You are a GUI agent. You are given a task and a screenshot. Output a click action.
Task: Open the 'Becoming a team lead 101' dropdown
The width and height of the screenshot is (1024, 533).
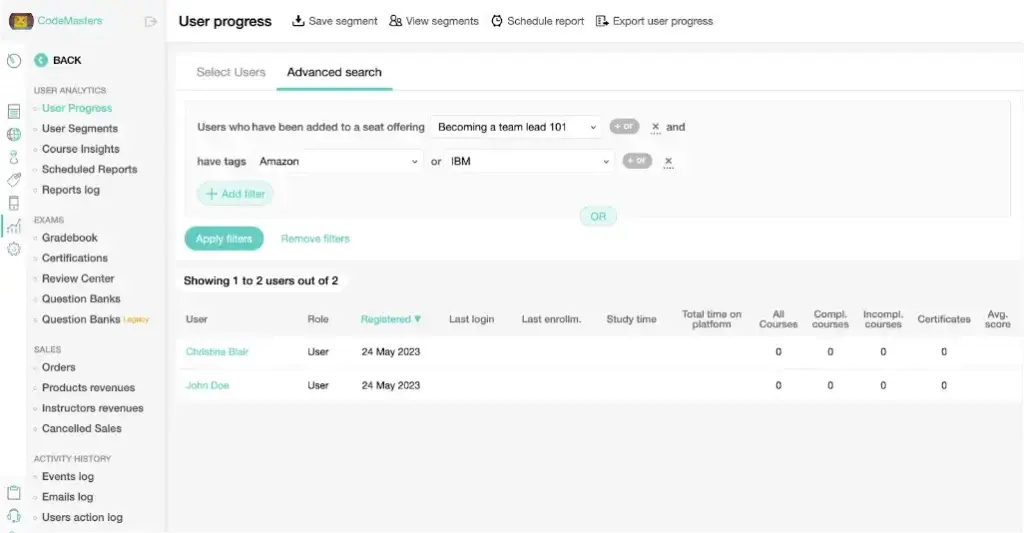coord(515,127)
